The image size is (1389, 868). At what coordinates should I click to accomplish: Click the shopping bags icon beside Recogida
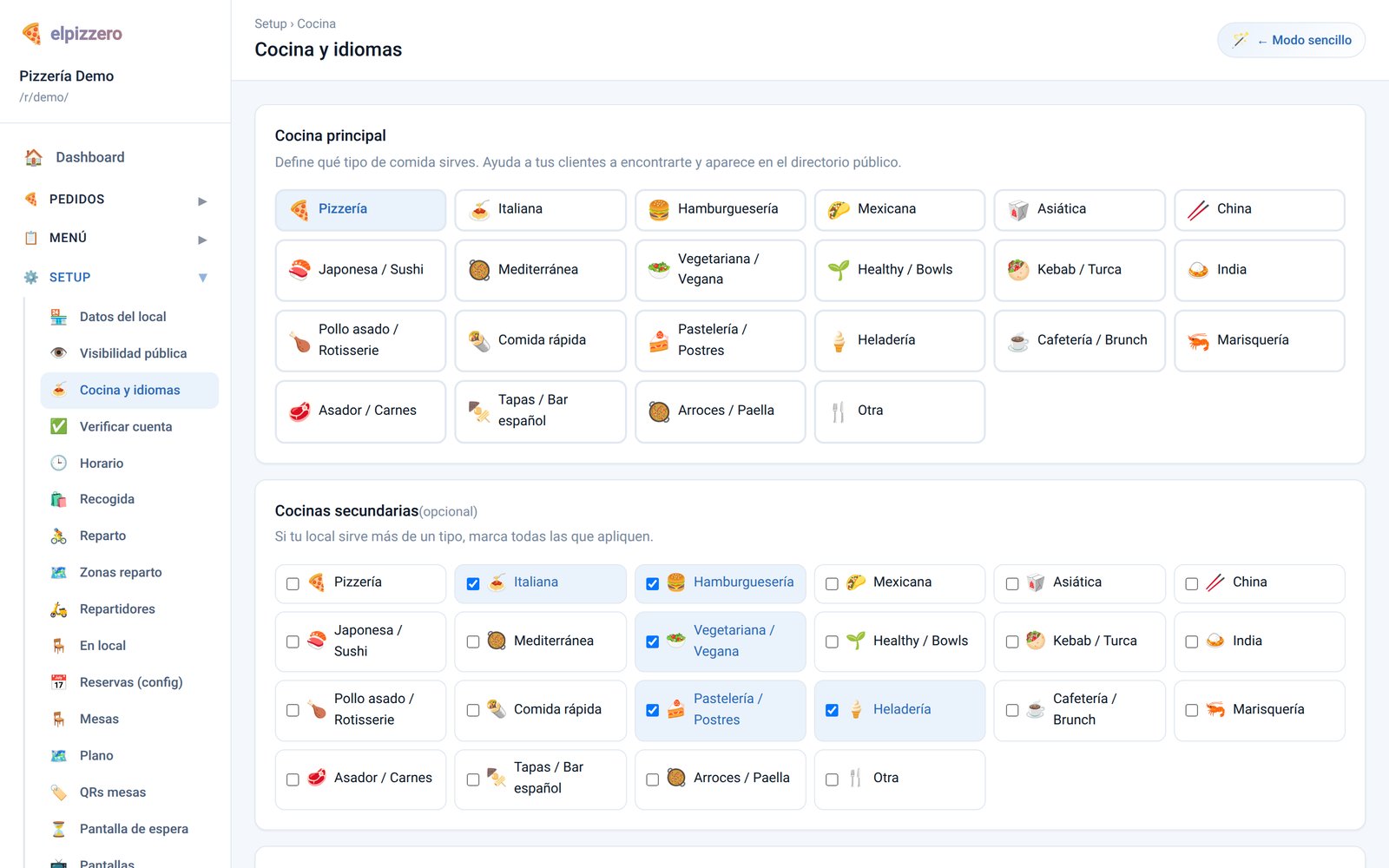coord(59,499)
